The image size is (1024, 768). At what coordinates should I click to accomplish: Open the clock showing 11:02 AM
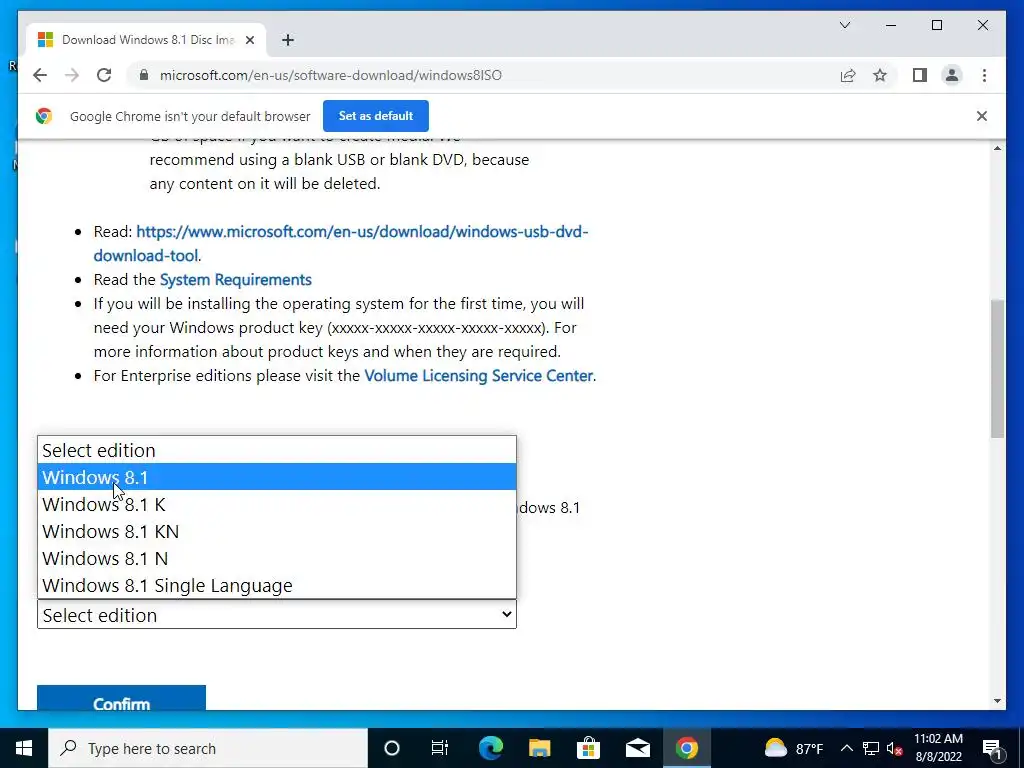tap(938, 748)
